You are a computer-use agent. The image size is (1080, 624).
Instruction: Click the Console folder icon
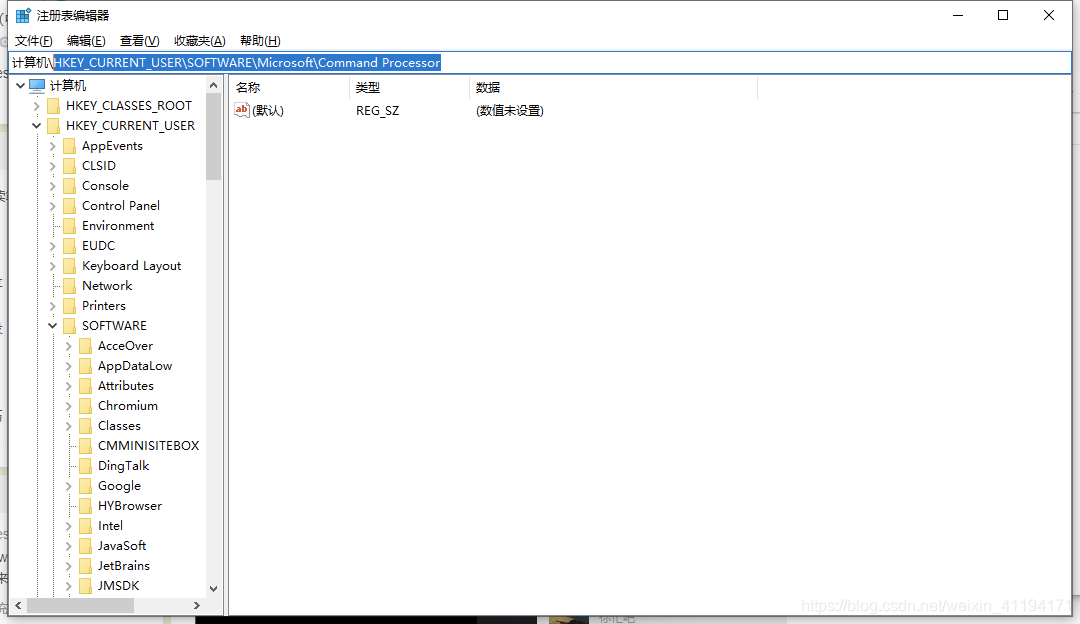tap(69, 186)
